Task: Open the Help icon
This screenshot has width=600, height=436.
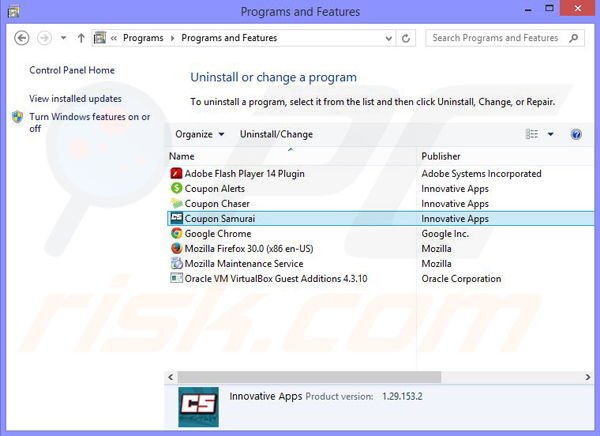Action: [576, 134]
